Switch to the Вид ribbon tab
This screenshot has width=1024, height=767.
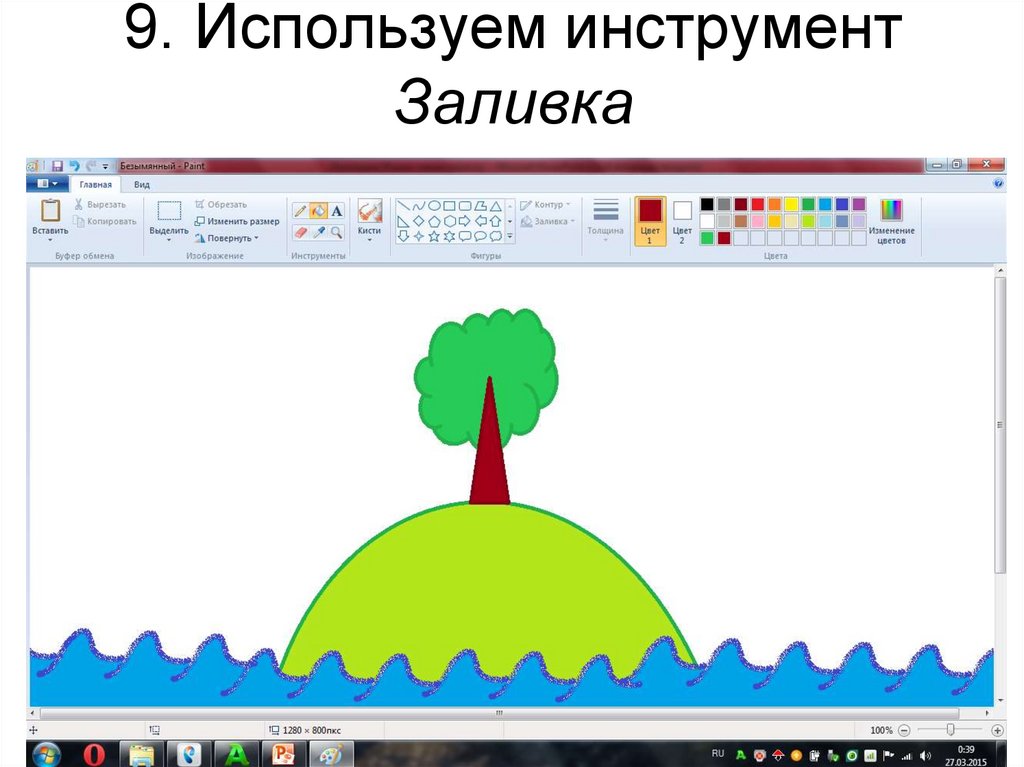point(141,184)
